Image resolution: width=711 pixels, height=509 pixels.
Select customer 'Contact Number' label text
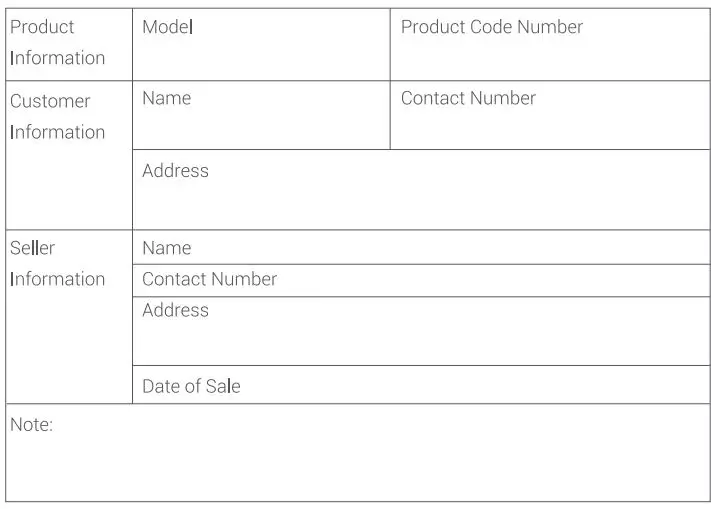coord(468,98)
